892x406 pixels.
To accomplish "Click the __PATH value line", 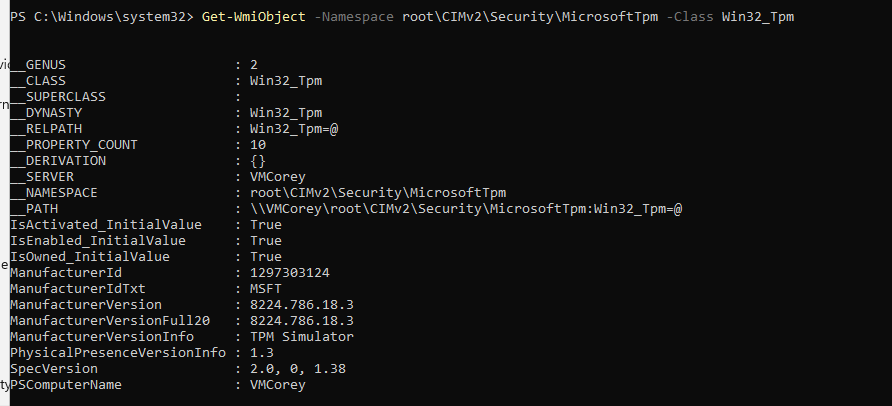I will pyautogui.click(x=466, y=209).
